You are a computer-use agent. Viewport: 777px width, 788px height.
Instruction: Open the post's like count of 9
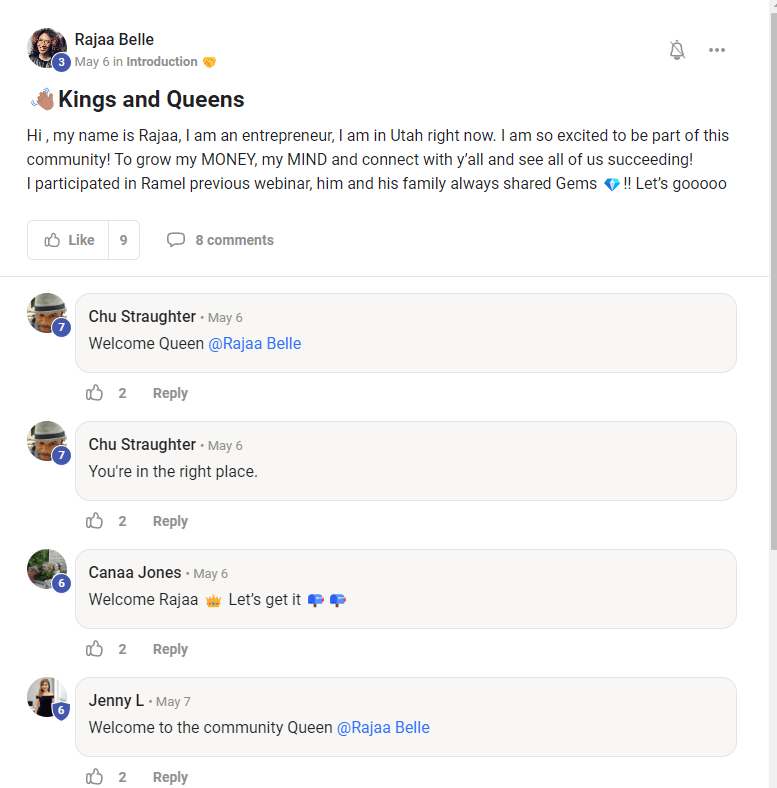point(123,240)
